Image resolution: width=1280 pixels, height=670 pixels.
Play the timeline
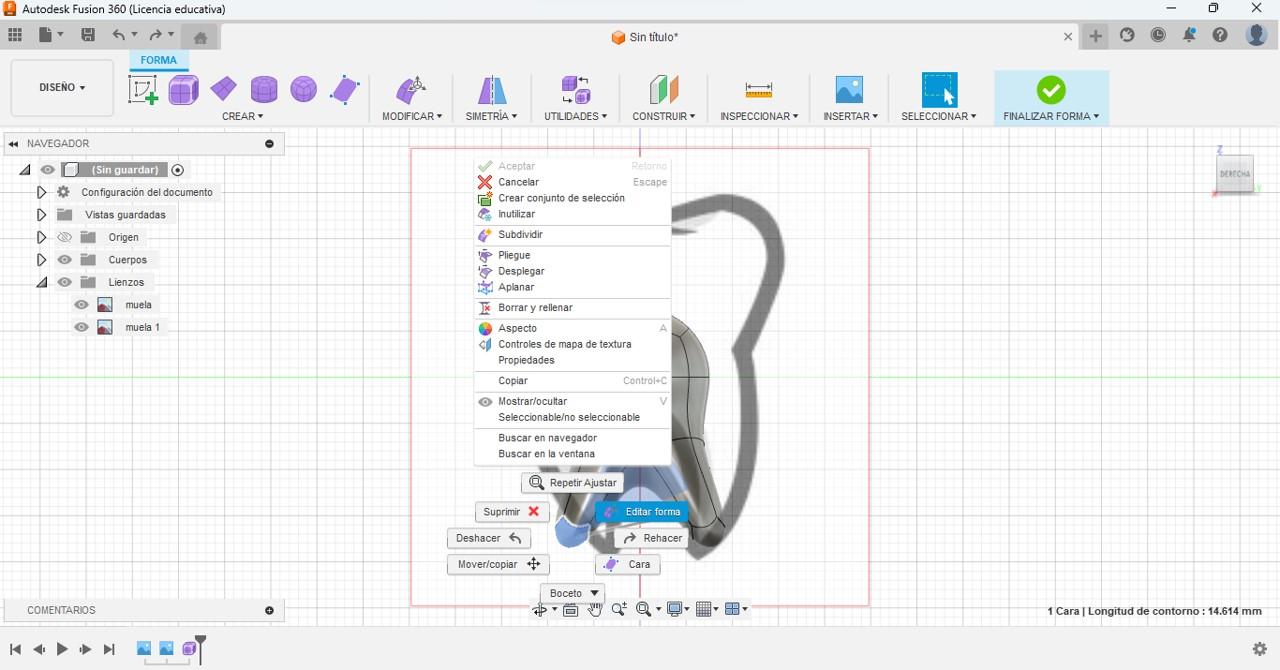pos(62,649)
